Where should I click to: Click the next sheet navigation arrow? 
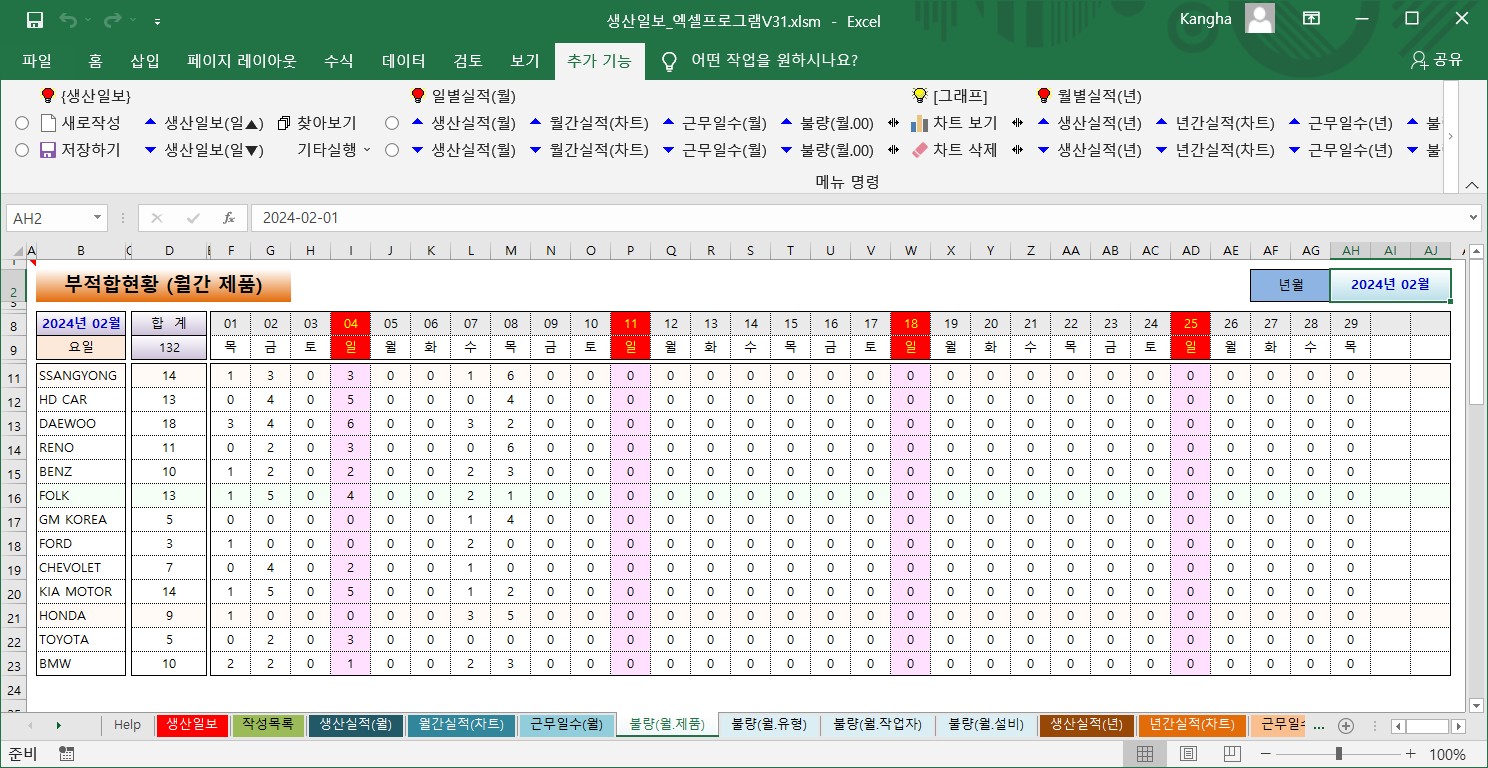point(58,725)
